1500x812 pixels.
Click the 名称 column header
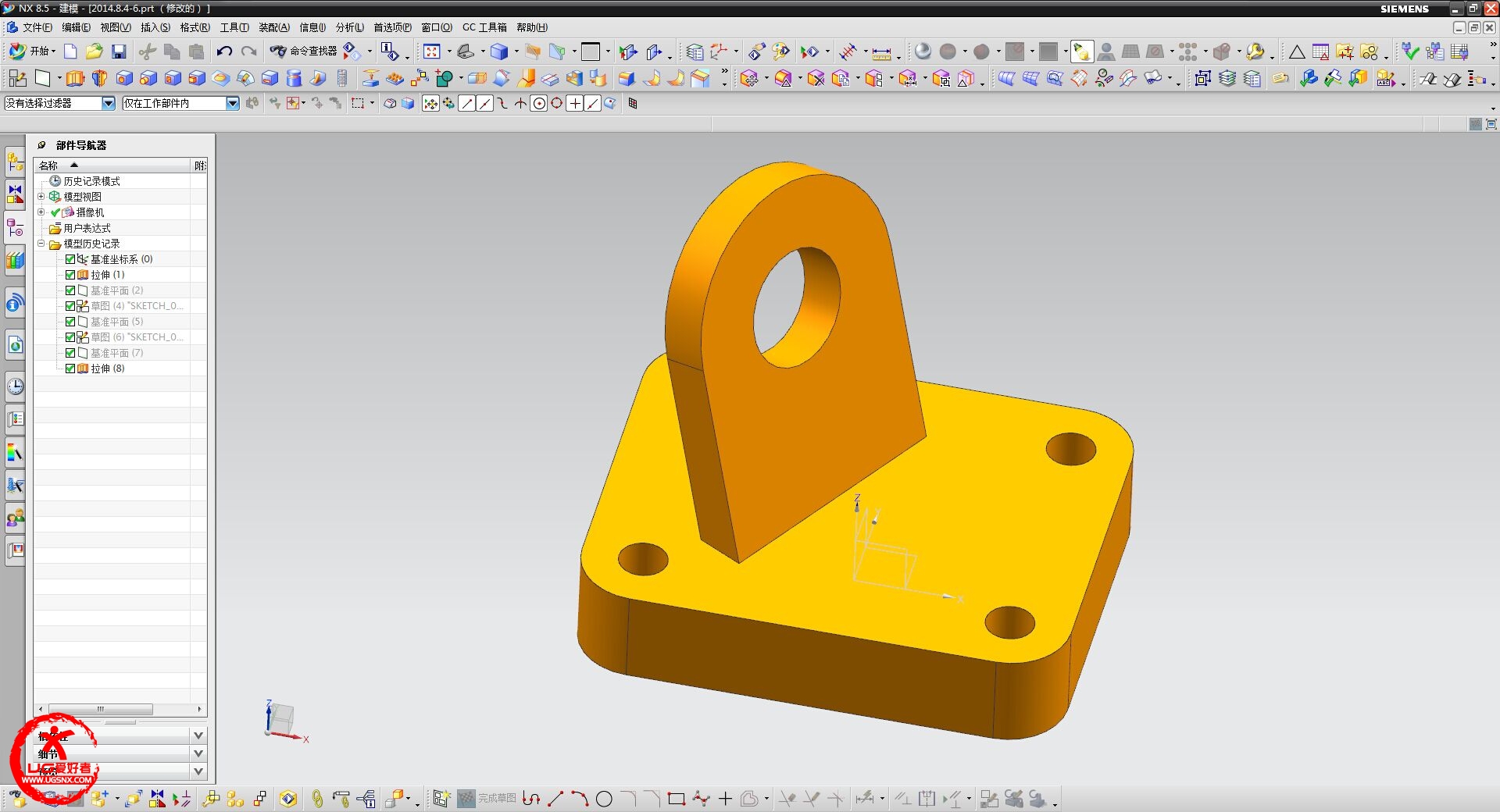pos(112,166)
